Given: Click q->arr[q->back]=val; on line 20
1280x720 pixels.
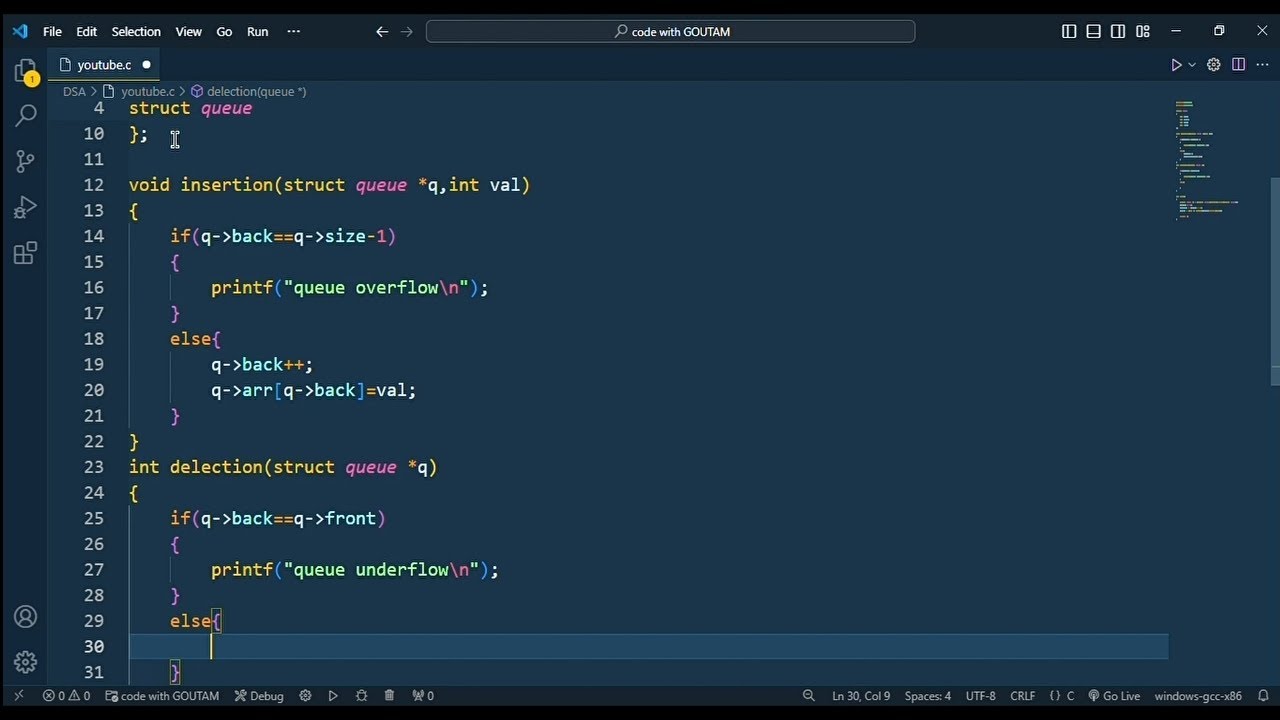Looking at the screenshot, I should (x=313, y=391).
